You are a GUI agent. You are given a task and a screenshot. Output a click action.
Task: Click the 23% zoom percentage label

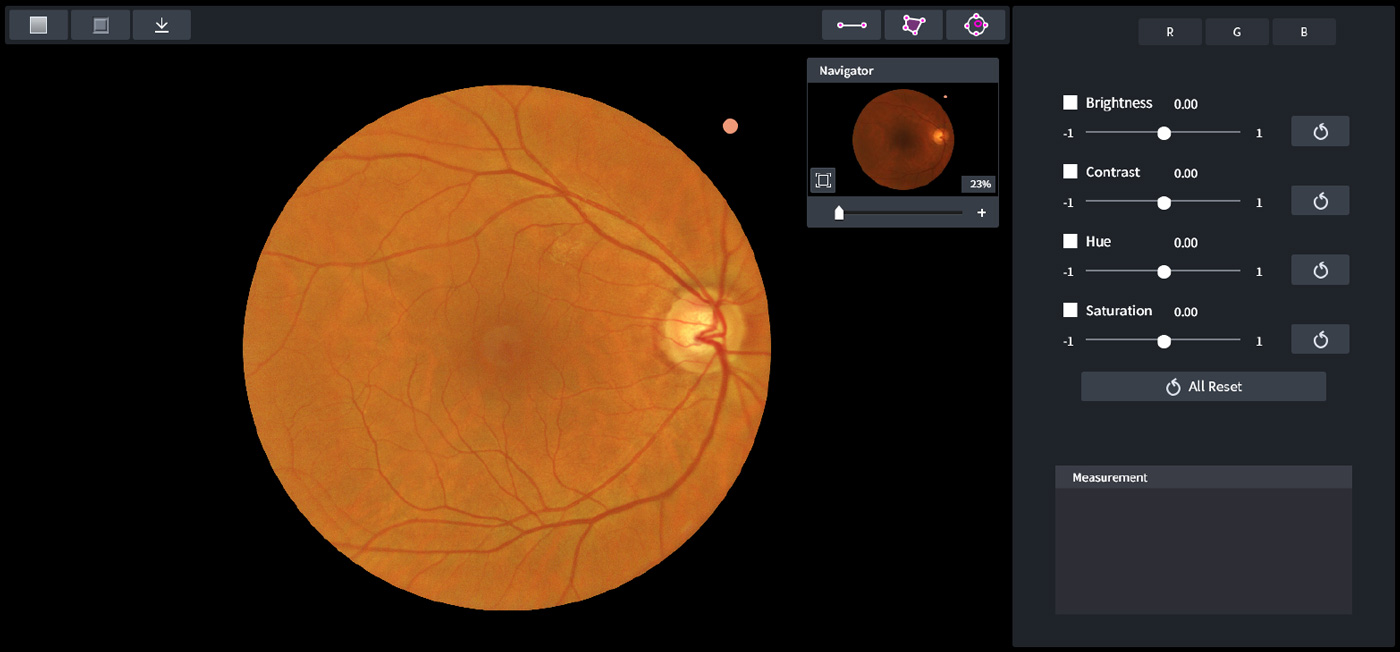pyautogui.click(x=978, y=184)
